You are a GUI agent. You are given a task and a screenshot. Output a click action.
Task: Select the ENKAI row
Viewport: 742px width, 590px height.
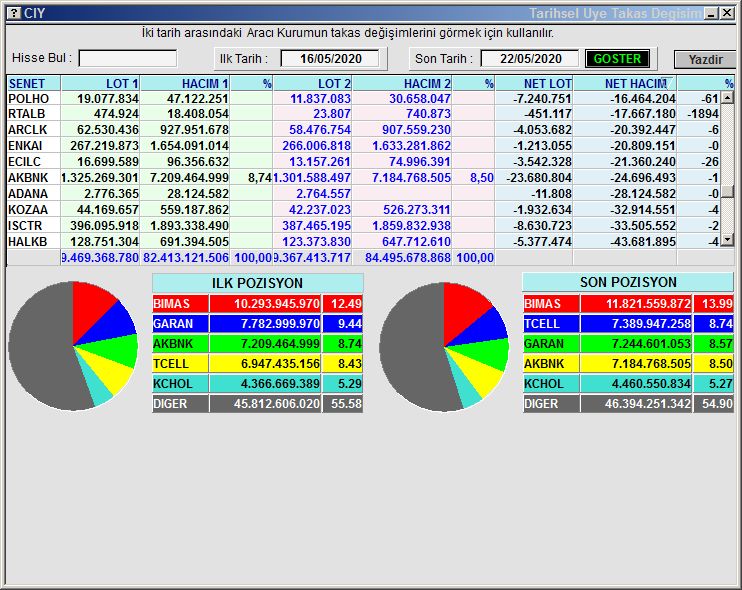pyautogui.click(x=363, y=146)
